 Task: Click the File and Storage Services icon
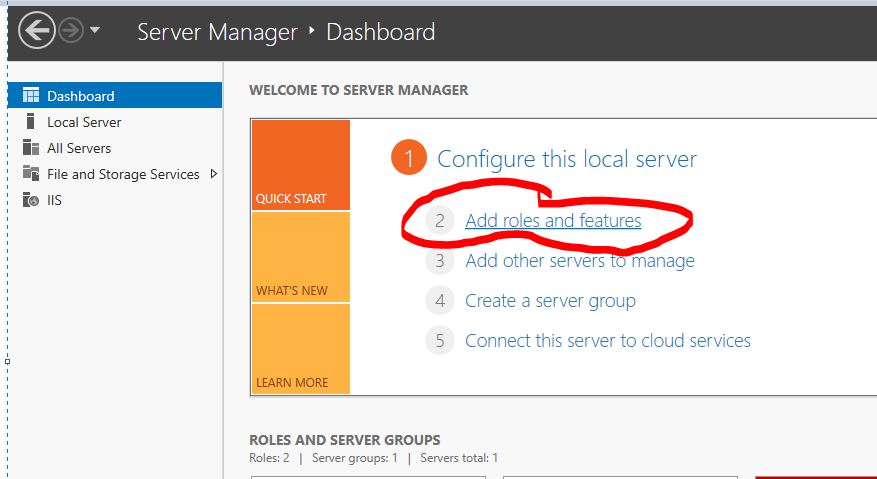31,174
